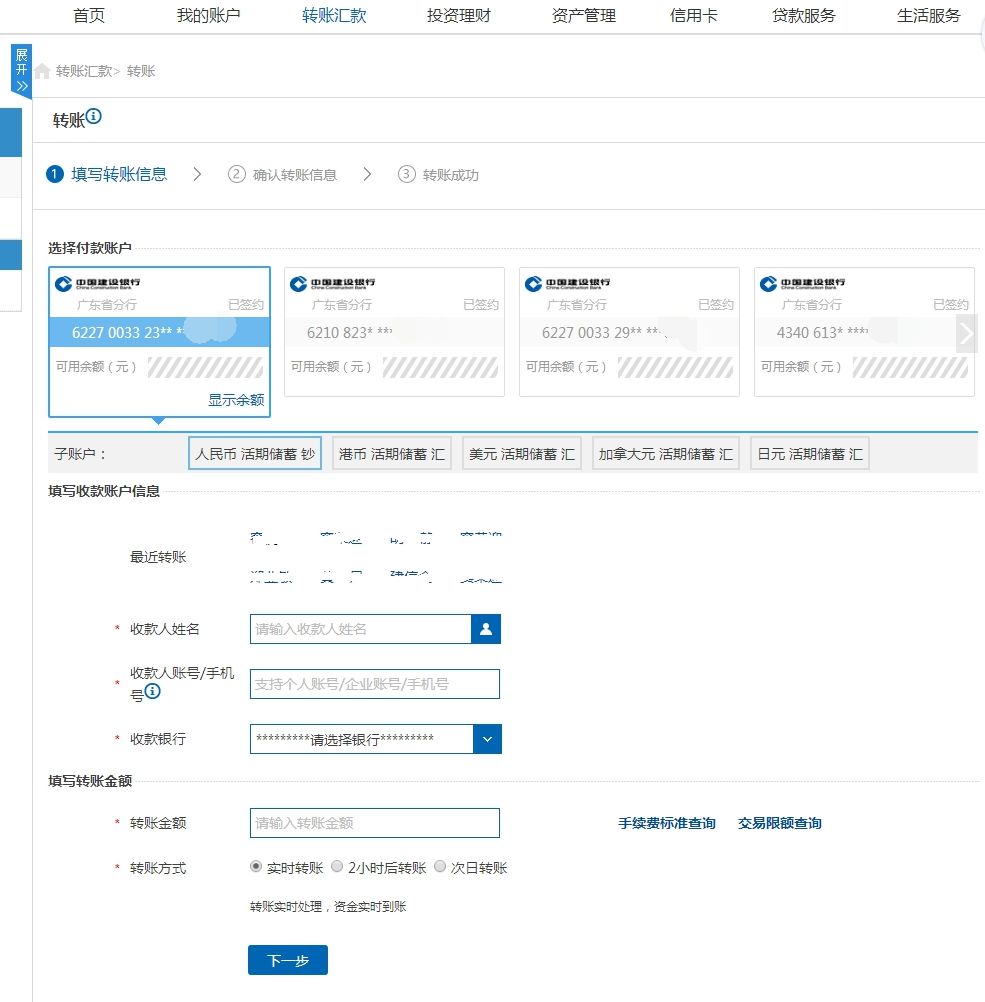Select the 实时转账 radio option
The image size is (985, 1002).
(x=256, y=867)
